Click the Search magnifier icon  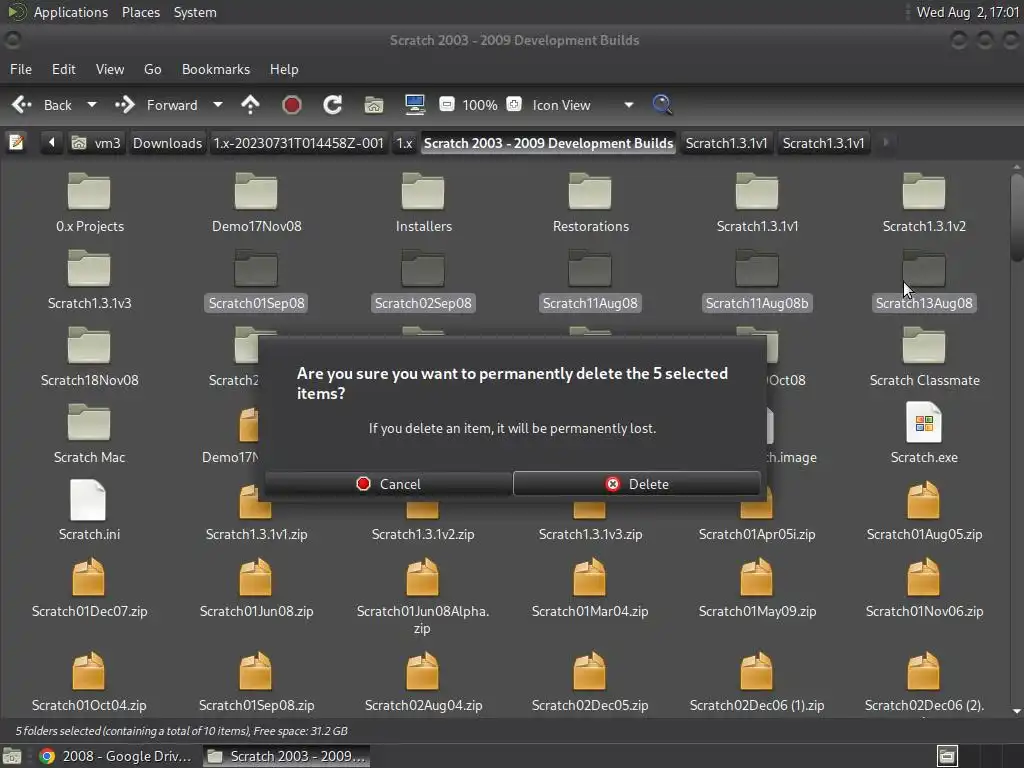coord(662,104)
